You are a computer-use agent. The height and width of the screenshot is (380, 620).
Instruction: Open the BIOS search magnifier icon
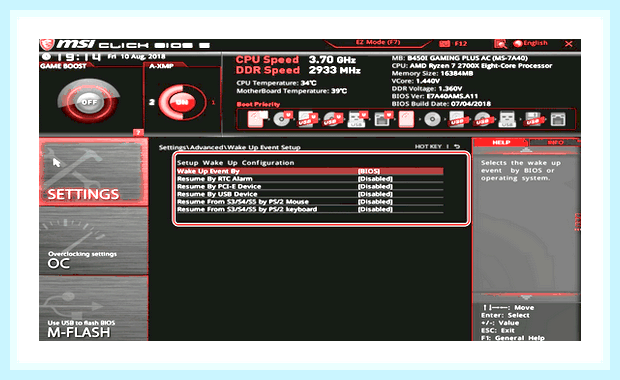500,43
